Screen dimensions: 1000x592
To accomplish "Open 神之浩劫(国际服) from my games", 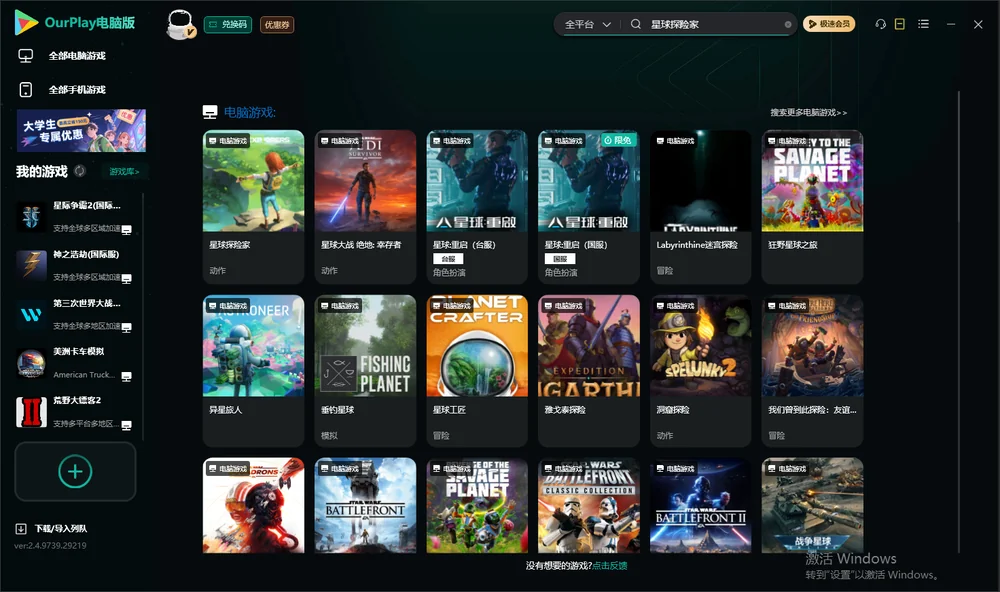I will click(75, 265).
